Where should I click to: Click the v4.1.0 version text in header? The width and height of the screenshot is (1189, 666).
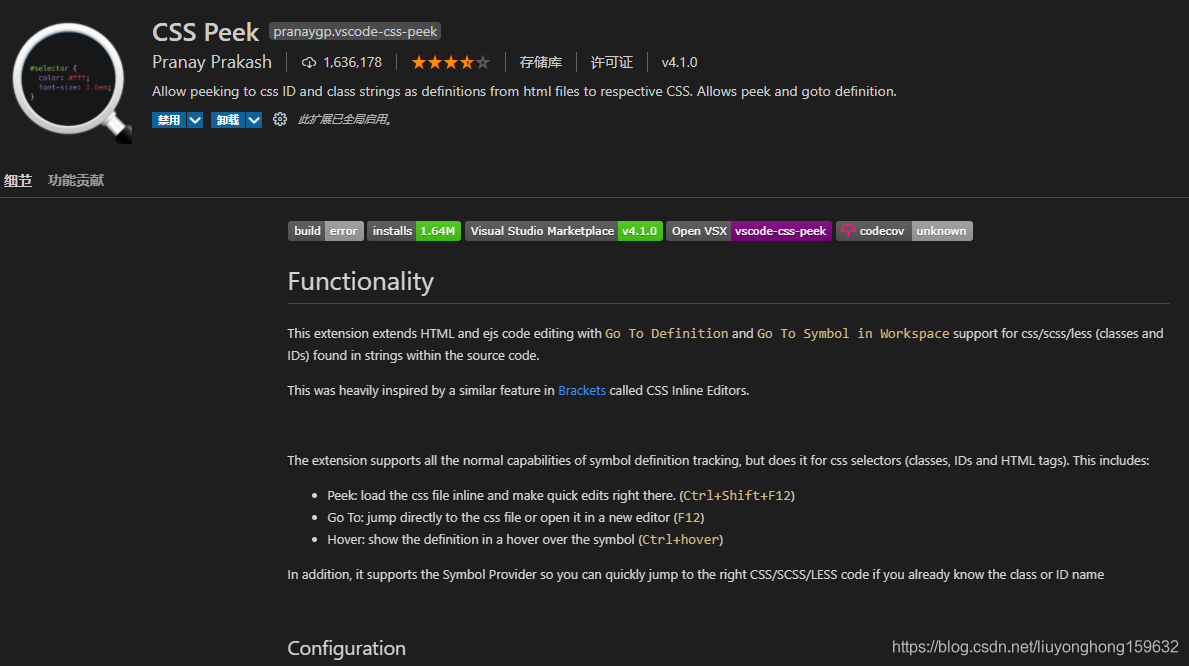(x=679, y=62)
